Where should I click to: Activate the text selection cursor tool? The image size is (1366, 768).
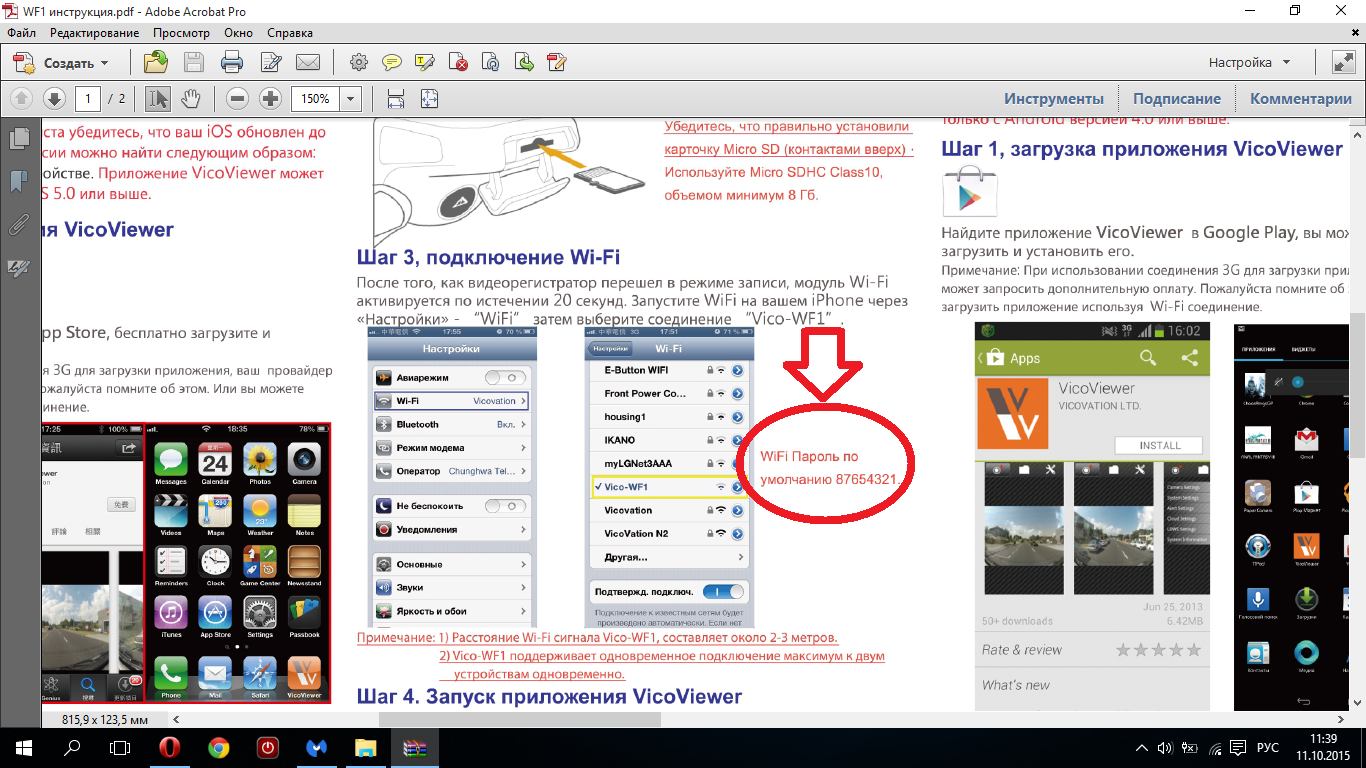pyautogui.click(x=158, y=99)
